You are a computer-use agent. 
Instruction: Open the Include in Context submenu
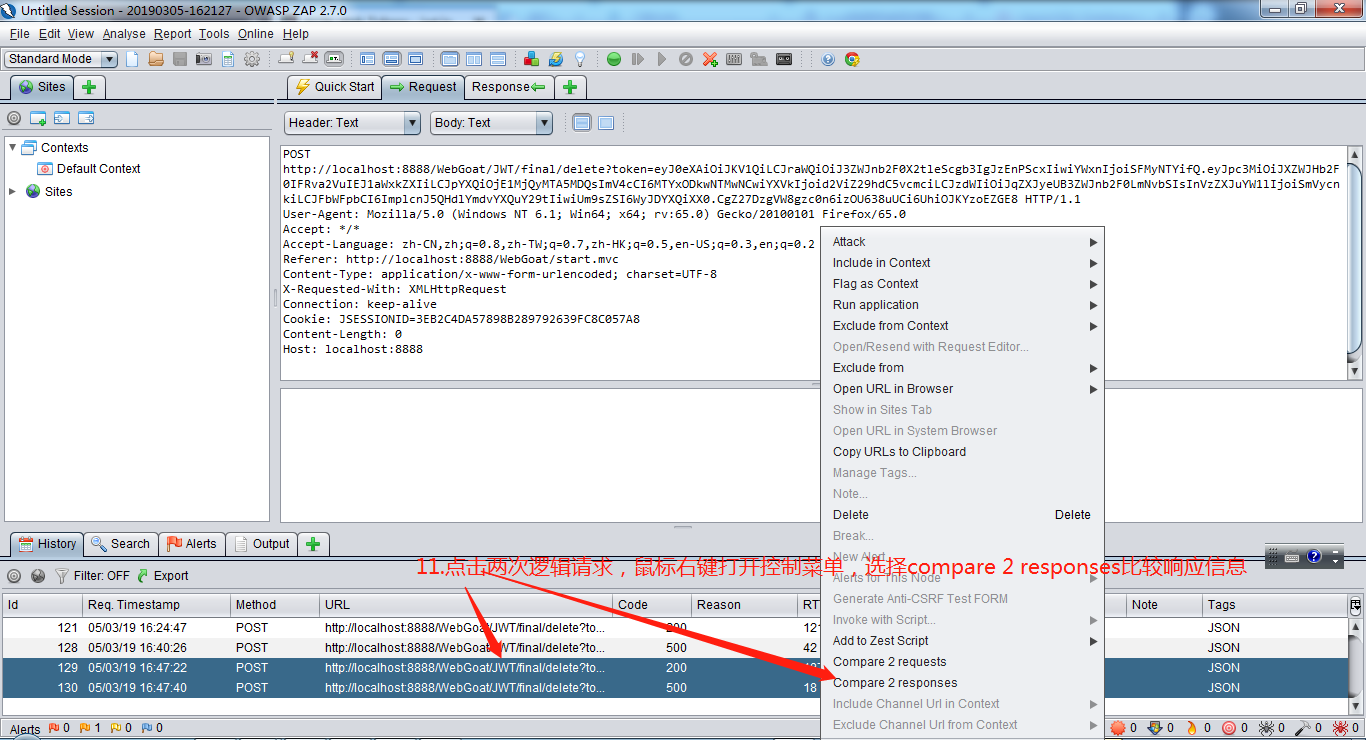(964, 263)
